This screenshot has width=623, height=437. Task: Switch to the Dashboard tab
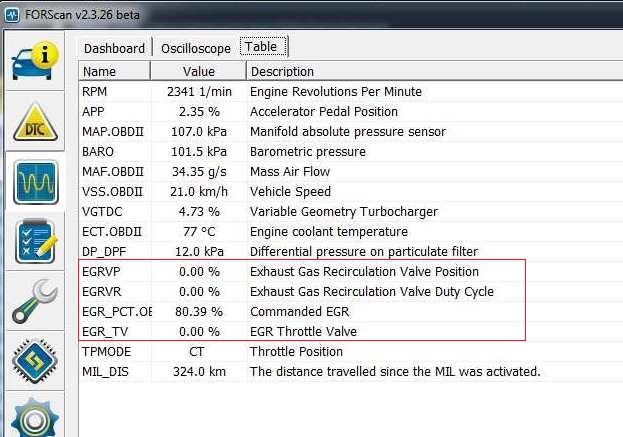113,48
